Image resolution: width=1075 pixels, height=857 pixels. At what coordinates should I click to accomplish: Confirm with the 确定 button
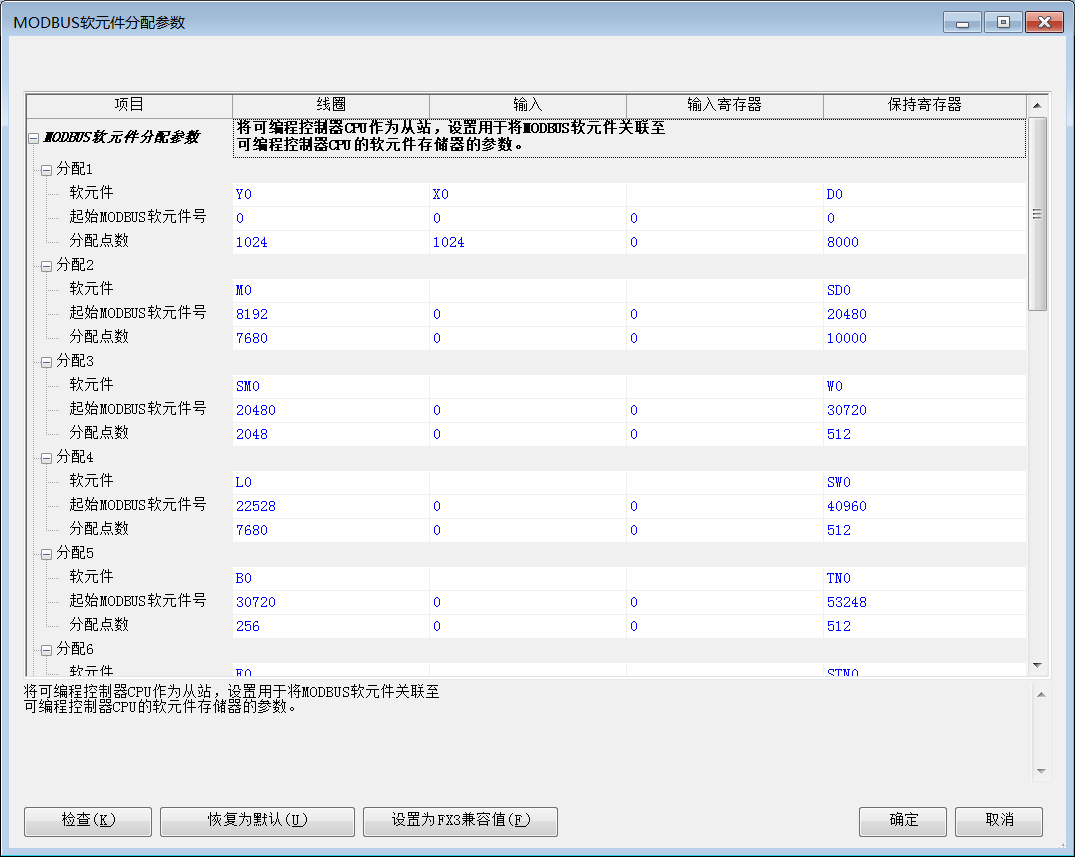coord(903,821)
